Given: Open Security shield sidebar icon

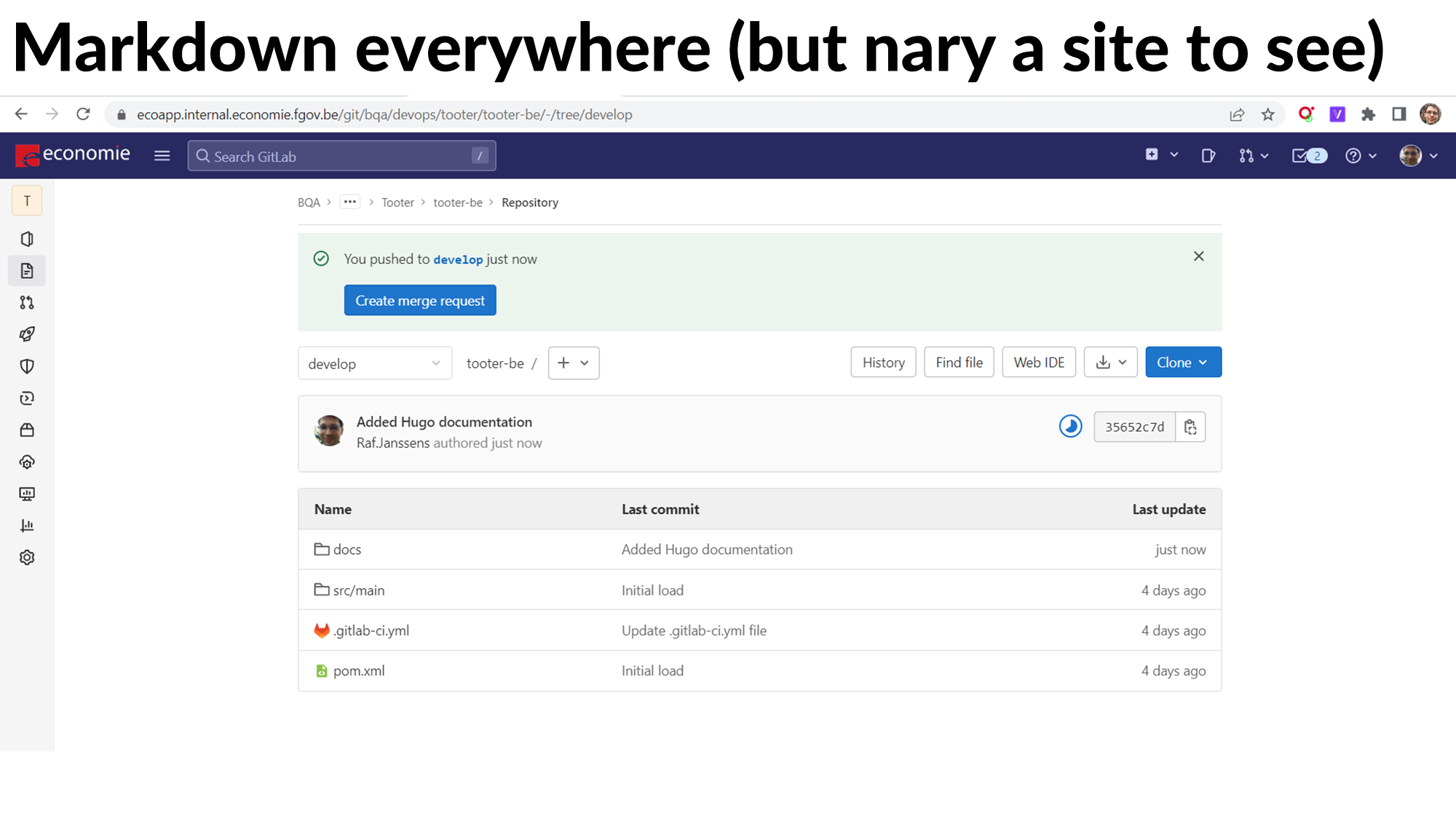Looking at the screenshot, I should click(x=27, y=366).
